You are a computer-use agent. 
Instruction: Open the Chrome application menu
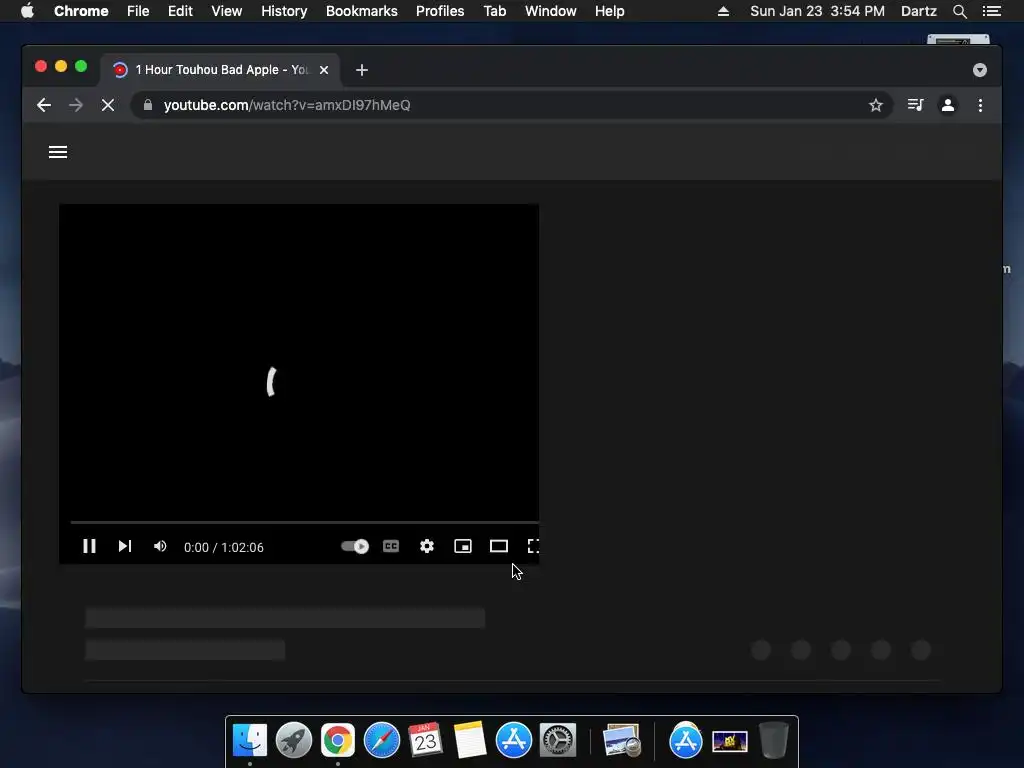click(x=81, y=11)
